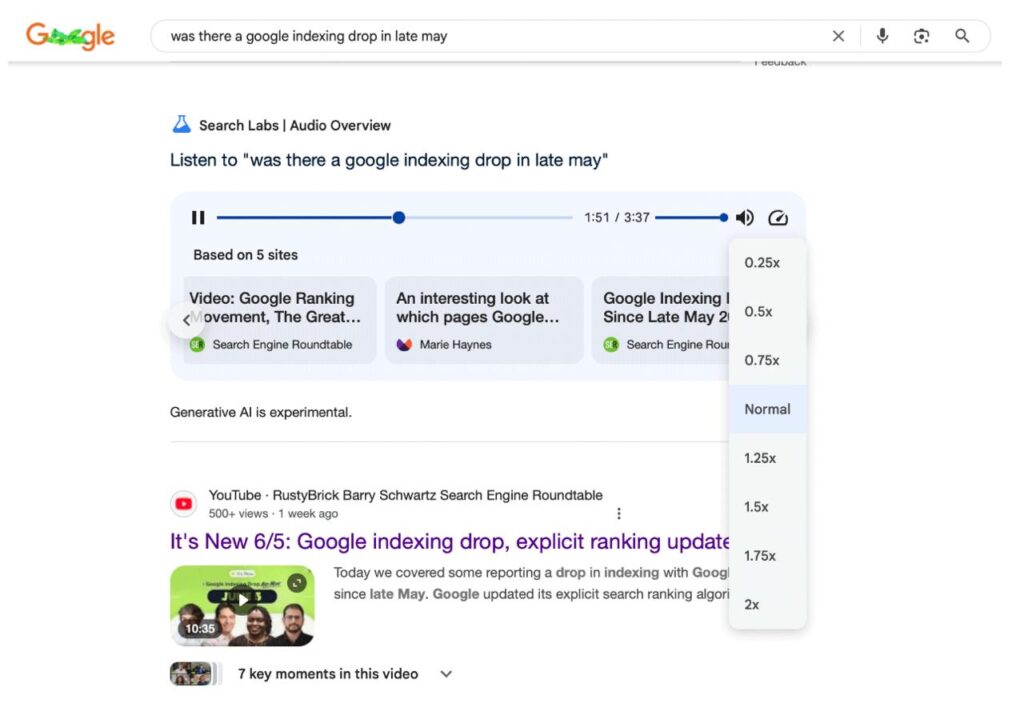Click the Search Labs flask icon

(182, 124)
